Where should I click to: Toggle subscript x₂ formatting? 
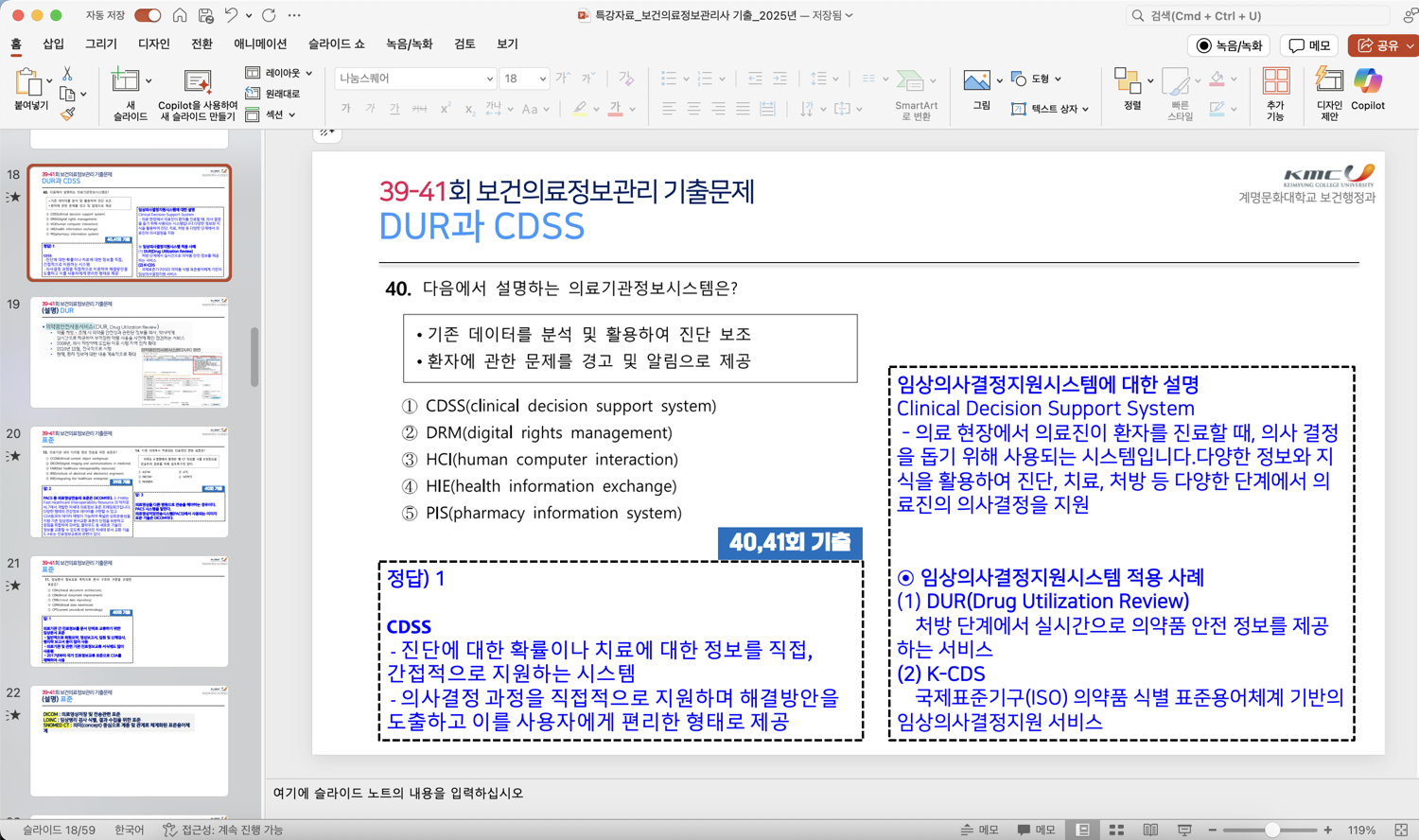[468, 109]
